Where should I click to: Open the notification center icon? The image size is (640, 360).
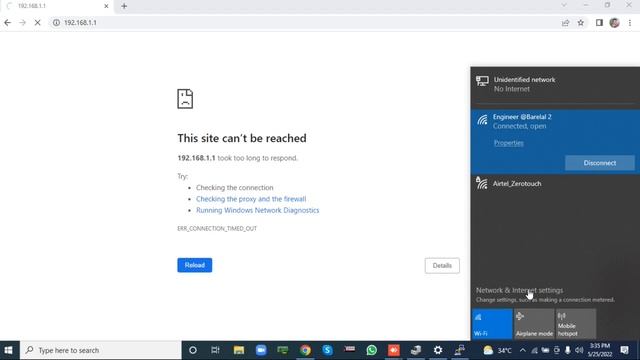click(x=624, y=350)
